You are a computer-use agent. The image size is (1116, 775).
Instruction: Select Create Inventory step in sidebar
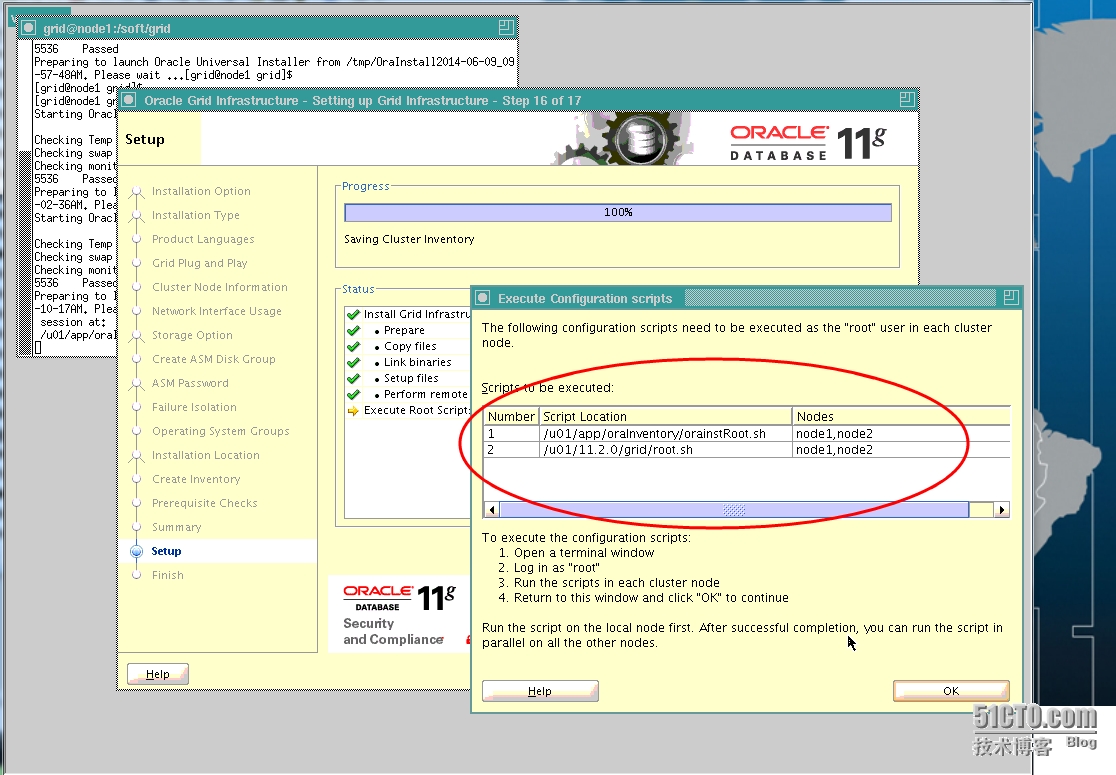[196, 479]
